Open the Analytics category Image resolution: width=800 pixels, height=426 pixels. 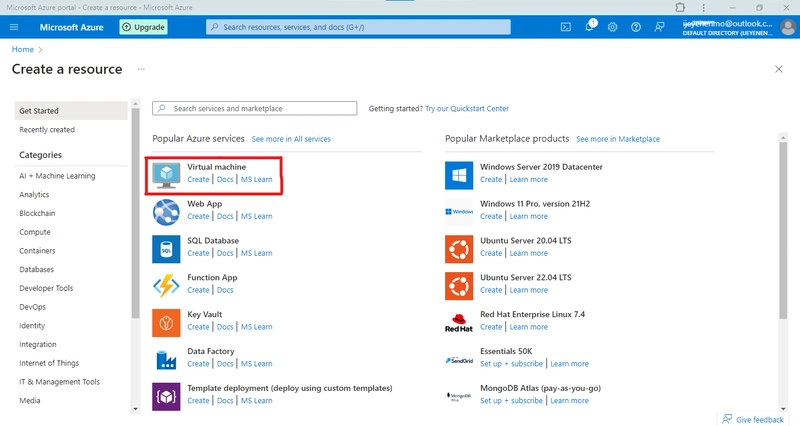[34, 194]
